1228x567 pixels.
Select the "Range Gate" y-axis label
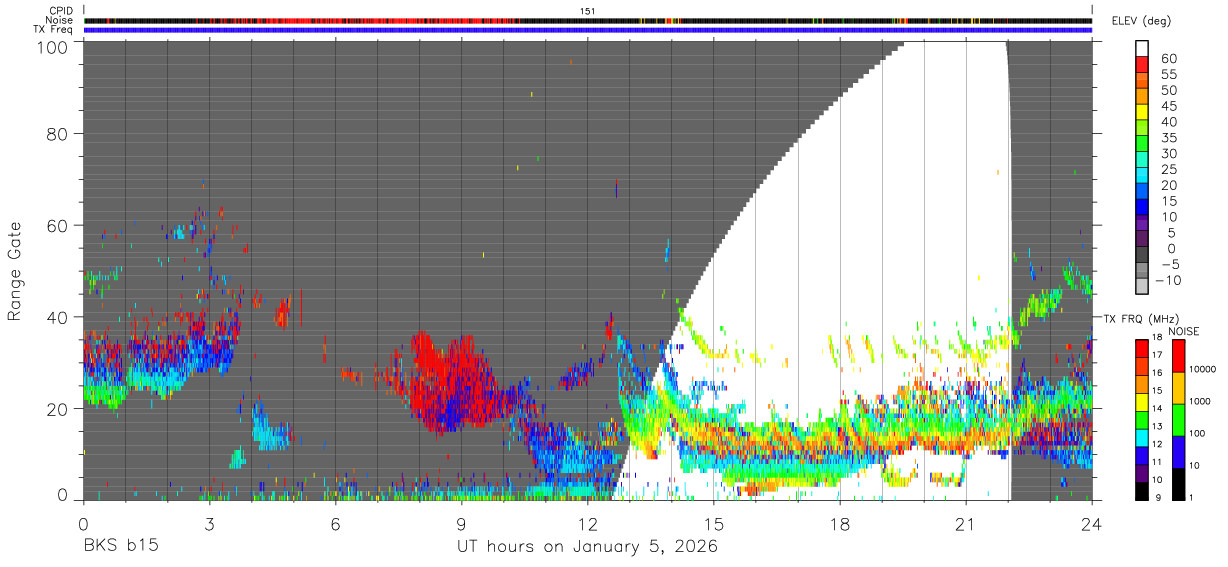[x=15, y=272]
